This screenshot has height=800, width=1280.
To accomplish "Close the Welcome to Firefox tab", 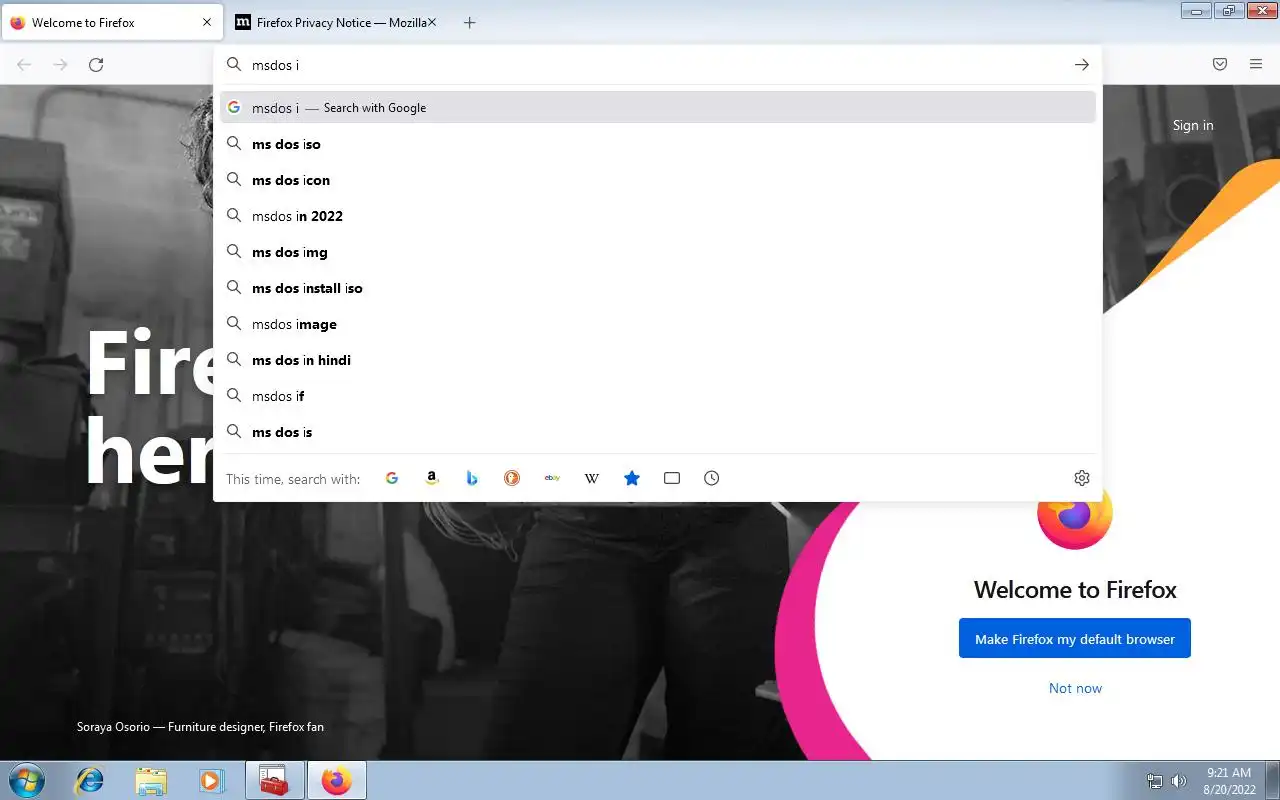I will pyautogui.click(x=207, y=22).
